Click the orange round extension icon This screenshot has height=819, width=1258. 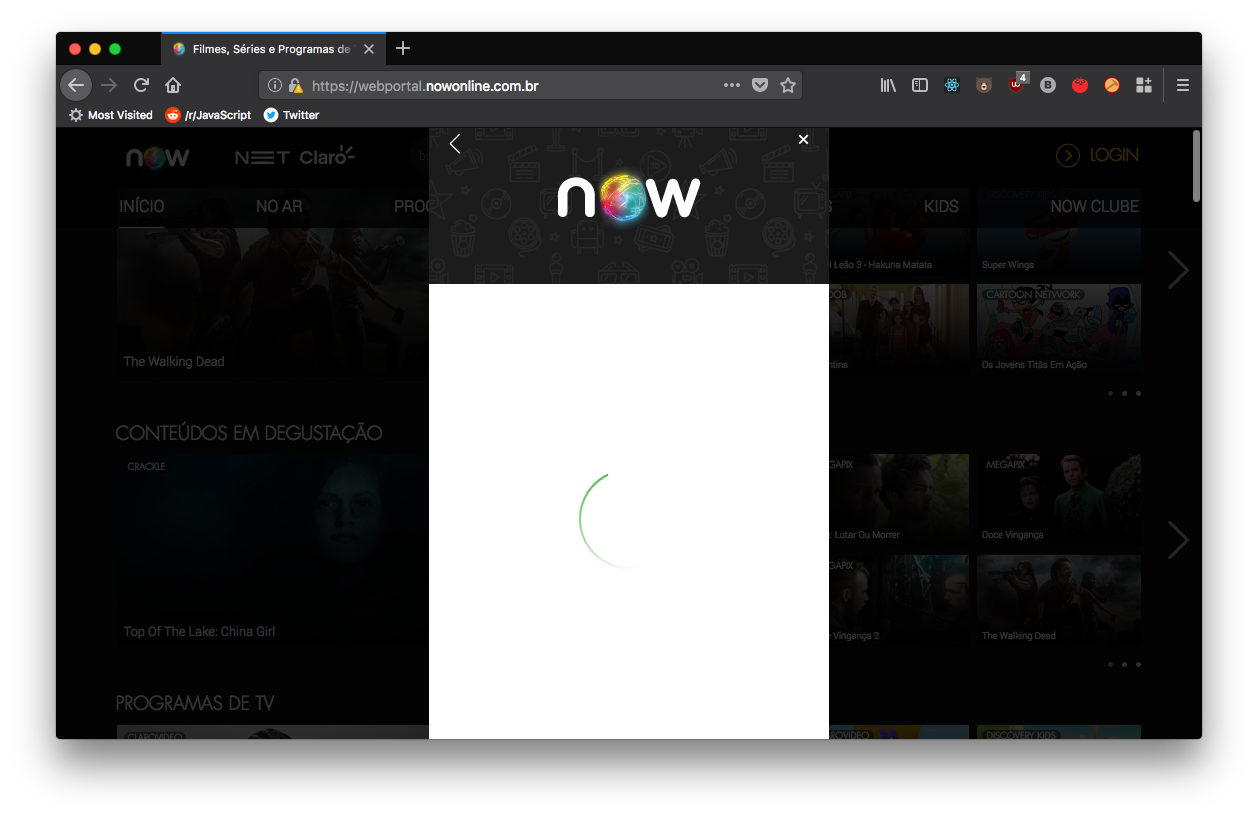pyautogui.click(x=1112, y=85)
